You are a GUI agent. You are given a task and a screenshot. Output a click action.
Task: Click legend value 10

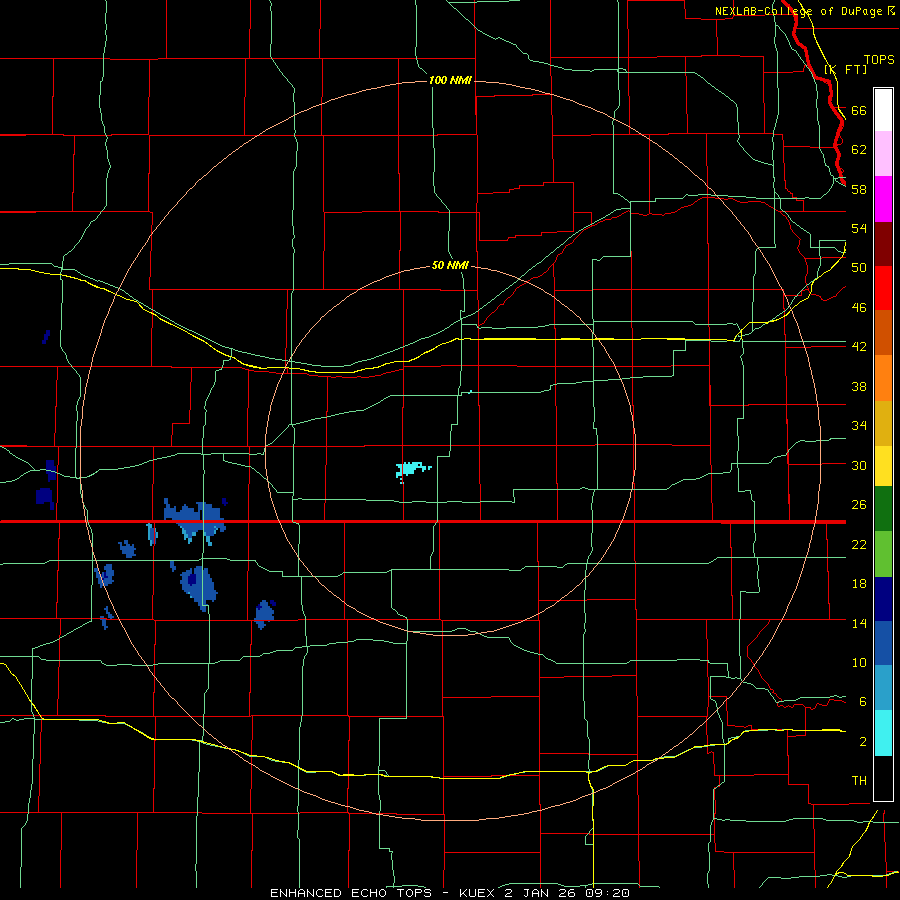[x=859, y=662]
